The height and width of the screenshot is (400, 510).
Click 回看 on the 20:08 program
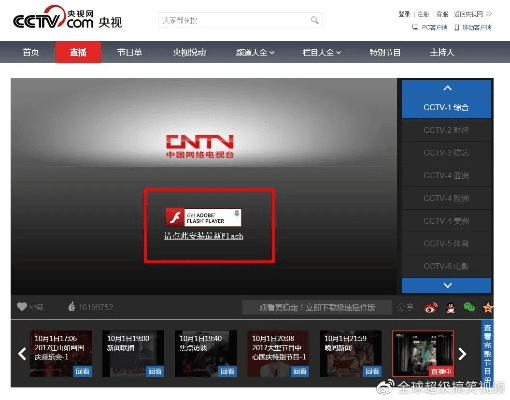pyautogui.click(x=300, y=371)
